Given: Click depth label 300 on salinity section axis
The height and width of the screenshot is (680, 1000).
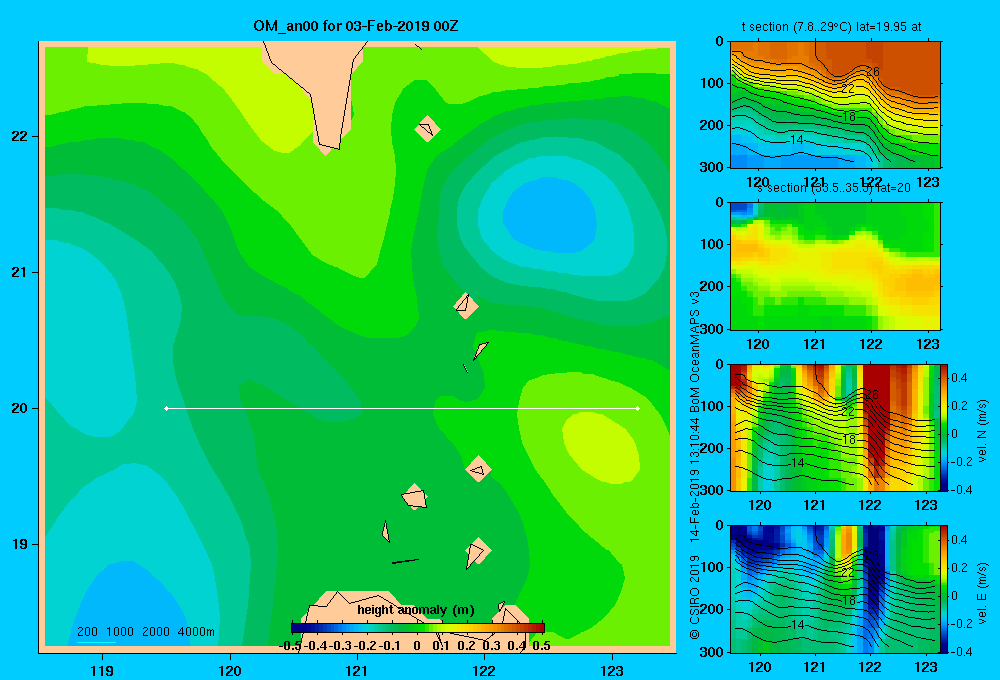Looking at the screenshot, I should coord(712,329).
